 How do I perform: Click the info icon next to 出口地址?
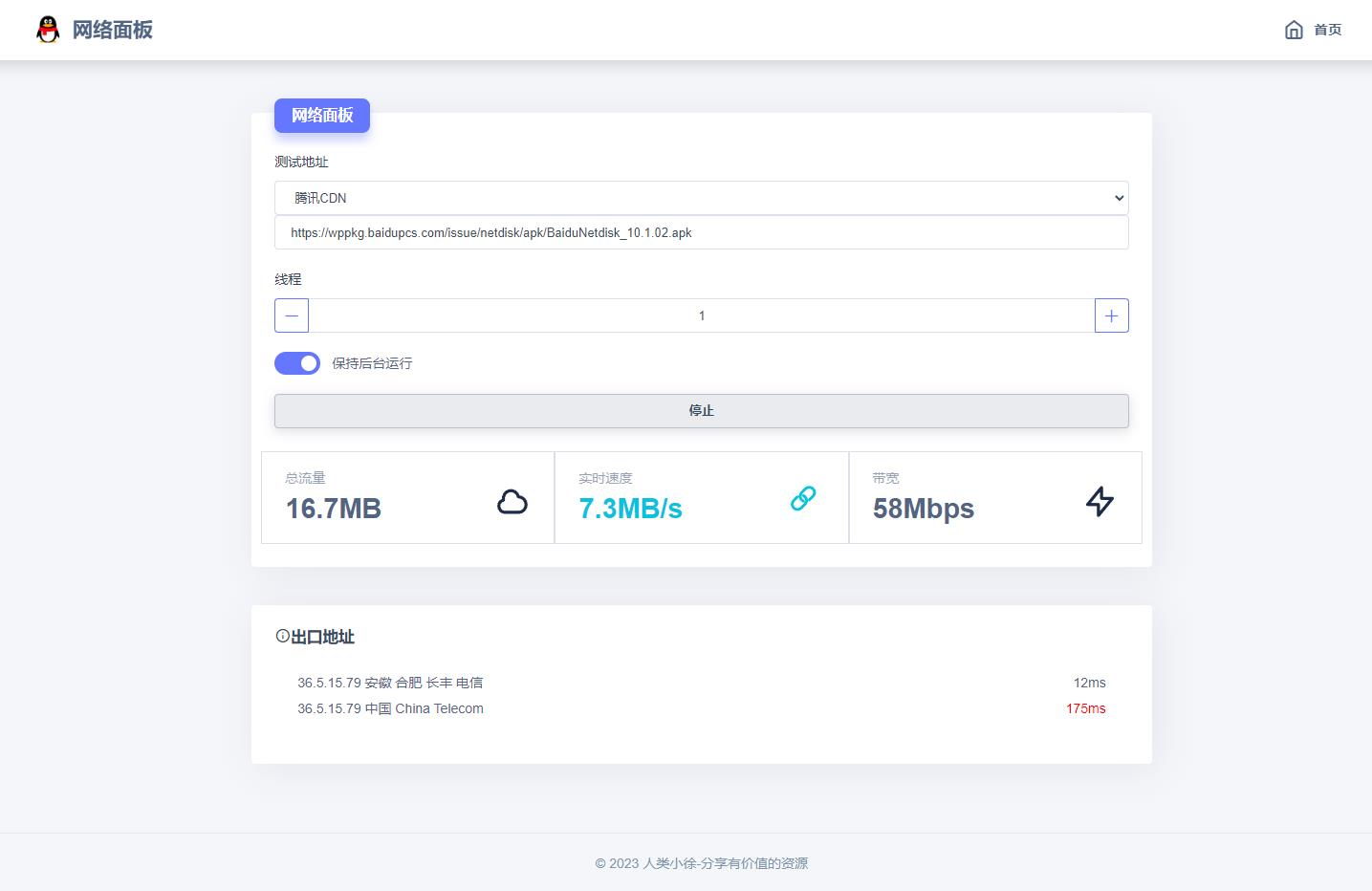(x=282, y=636)
